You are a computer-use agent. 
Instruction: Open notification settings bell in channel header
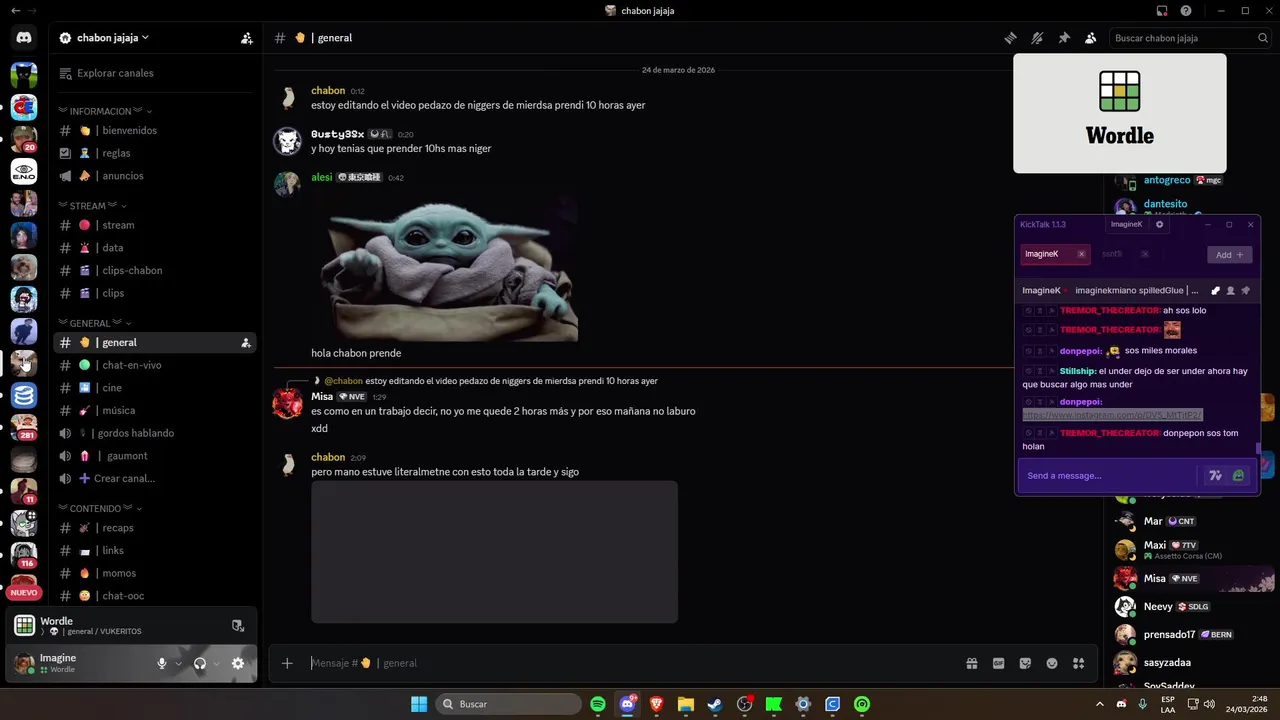point(1037,38)
